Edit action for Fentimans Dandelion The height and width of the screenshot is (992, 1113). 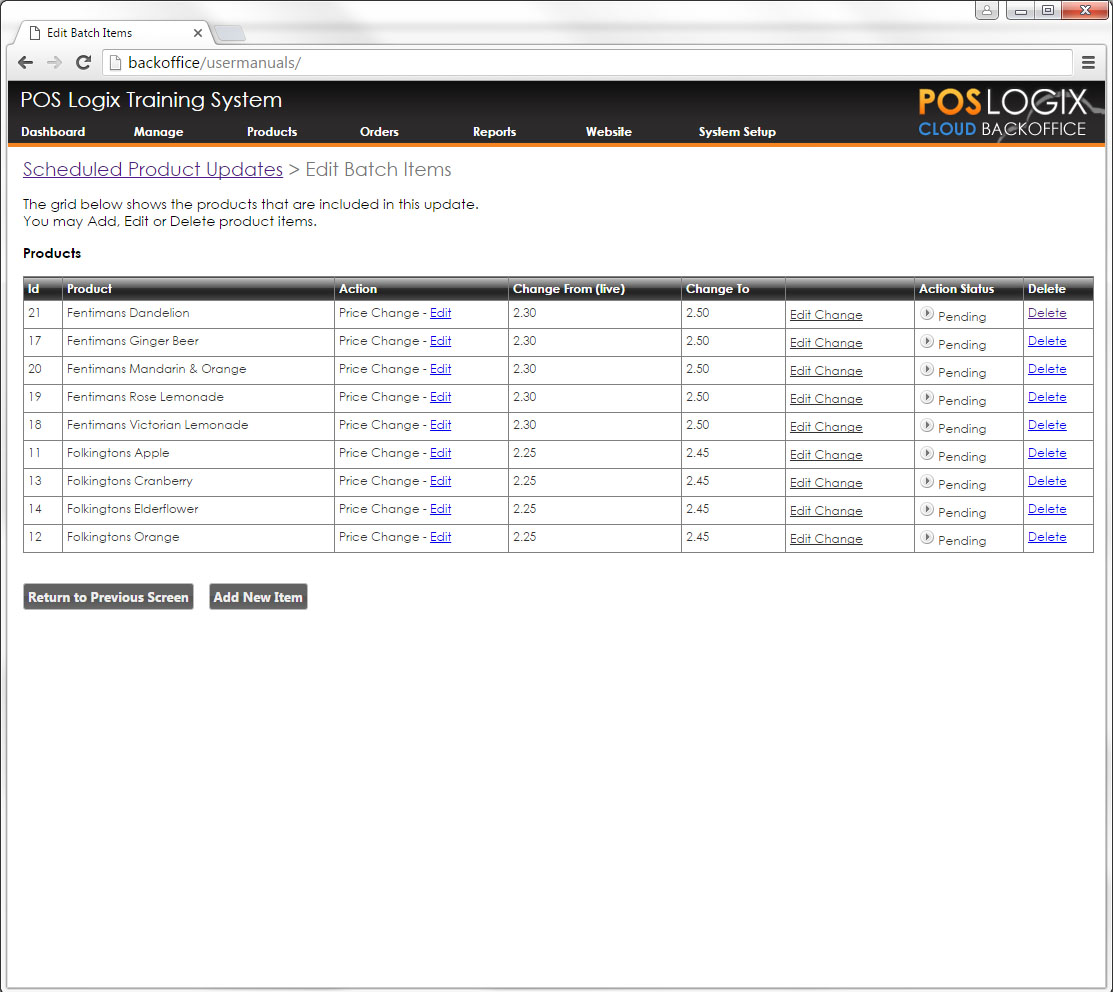point(440,313)
